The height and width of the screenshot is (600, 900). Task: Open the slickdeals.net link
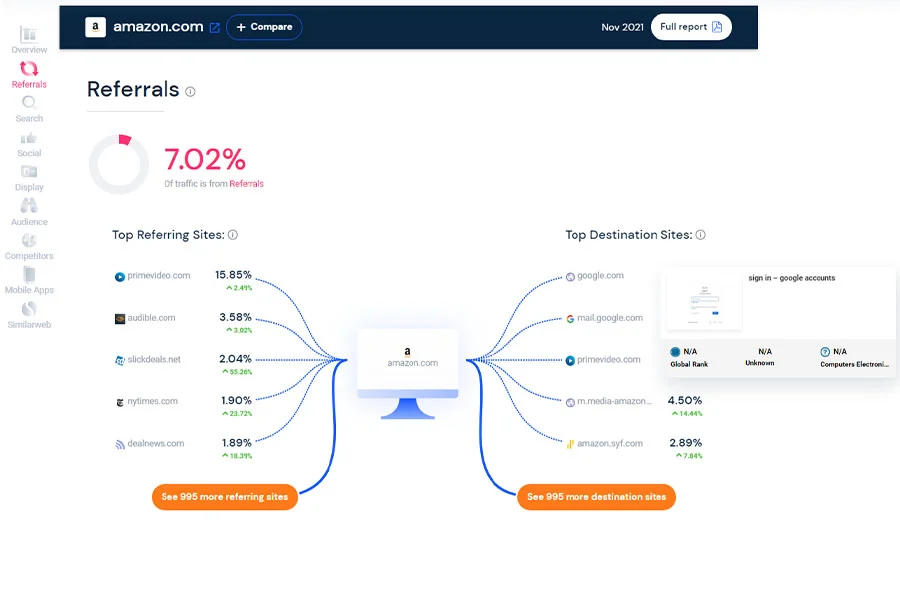pyautogui.click(x=154, y=359)
